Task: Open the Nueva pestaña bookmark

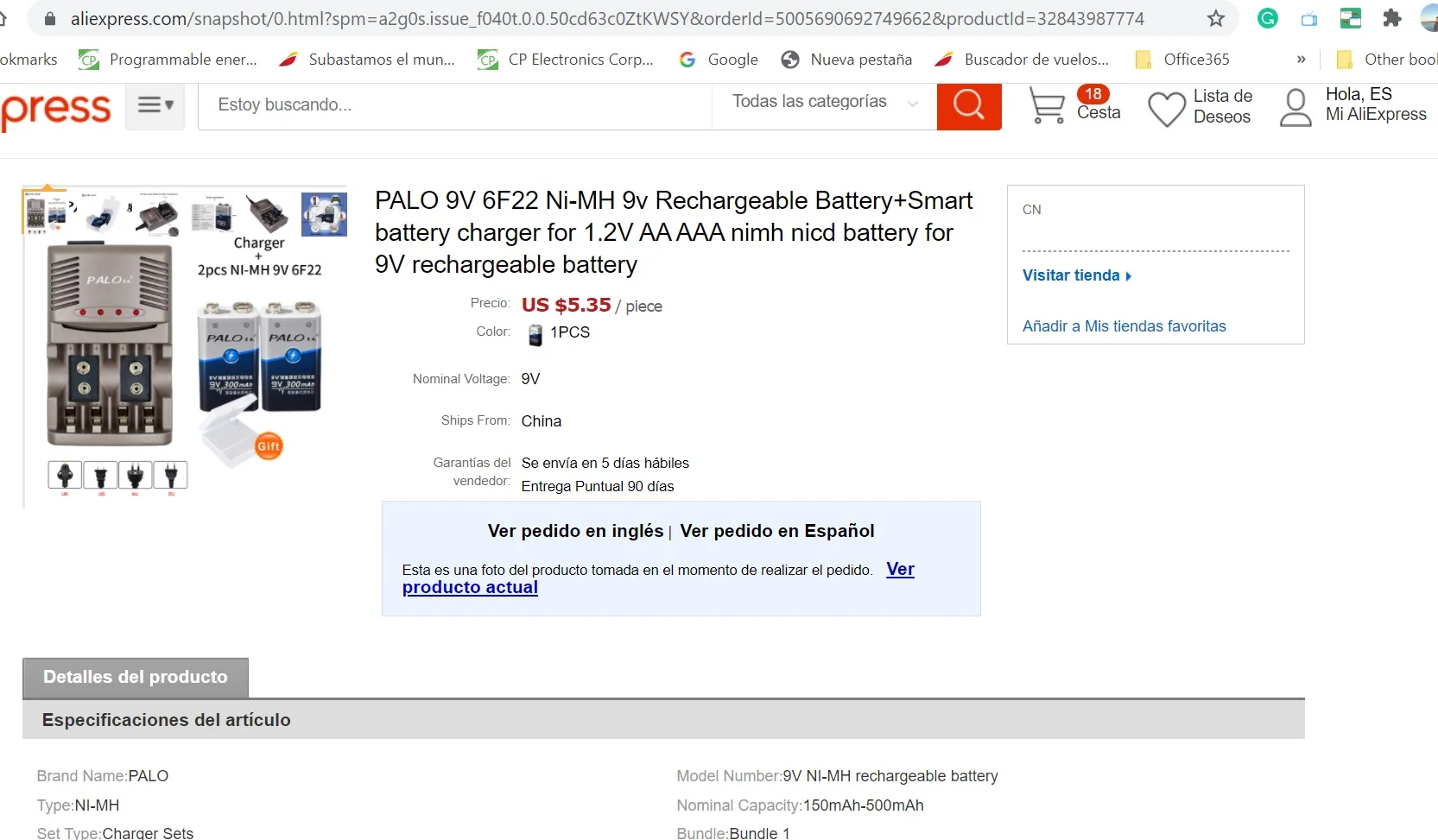Action: (x=846, y=60)
